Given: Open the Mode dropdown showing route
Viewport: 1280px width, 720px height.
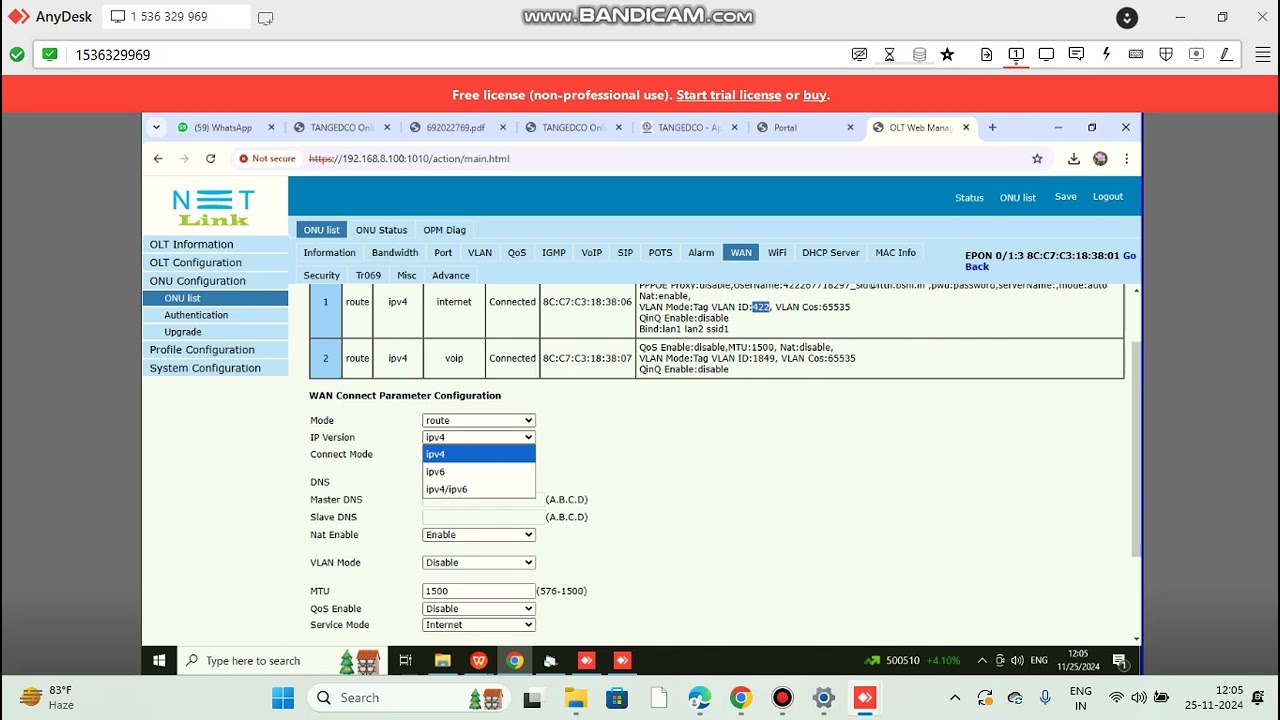Looking at the screenshot, I should [479, 420].
